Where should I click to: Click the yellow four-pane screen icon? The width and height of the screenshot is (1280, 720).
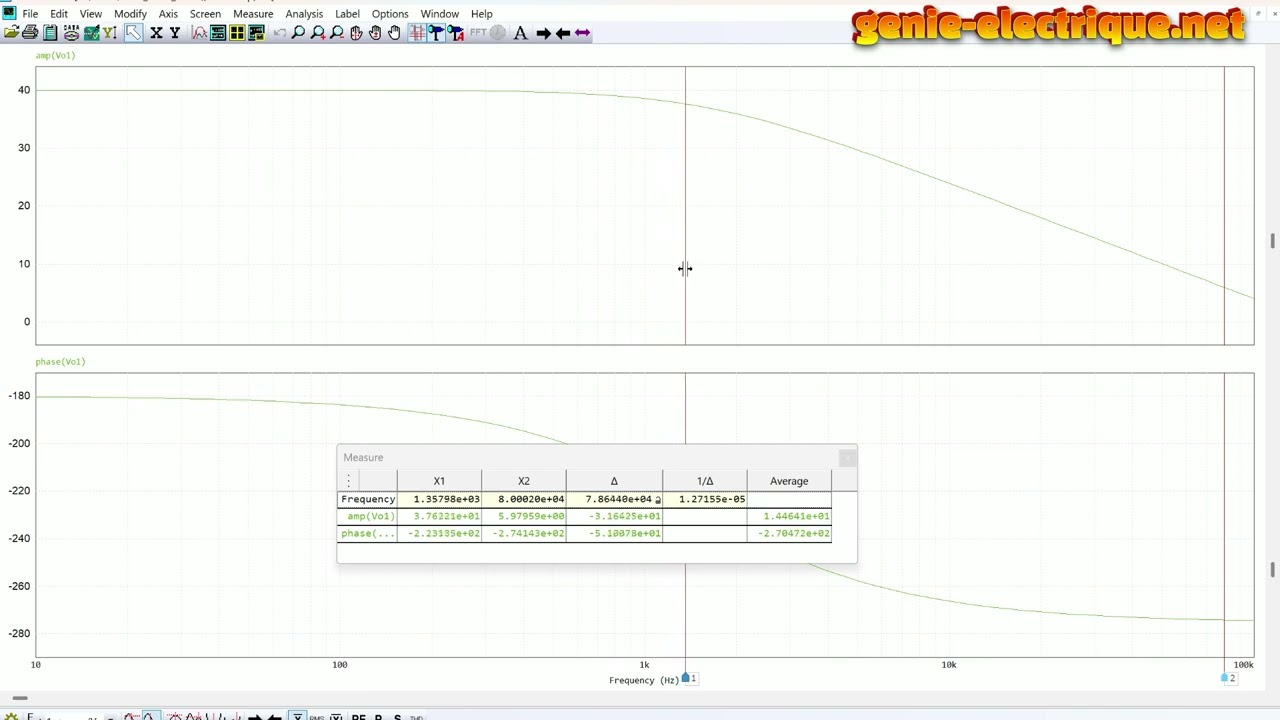[238, 33]
